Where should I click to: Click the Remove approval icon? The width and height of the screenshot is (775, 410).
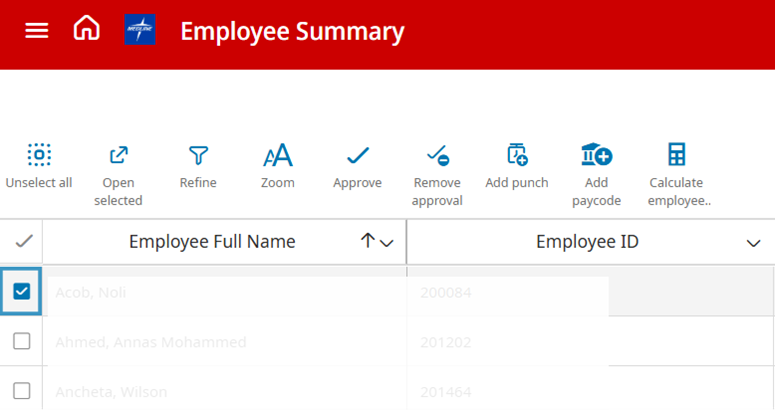437,156
